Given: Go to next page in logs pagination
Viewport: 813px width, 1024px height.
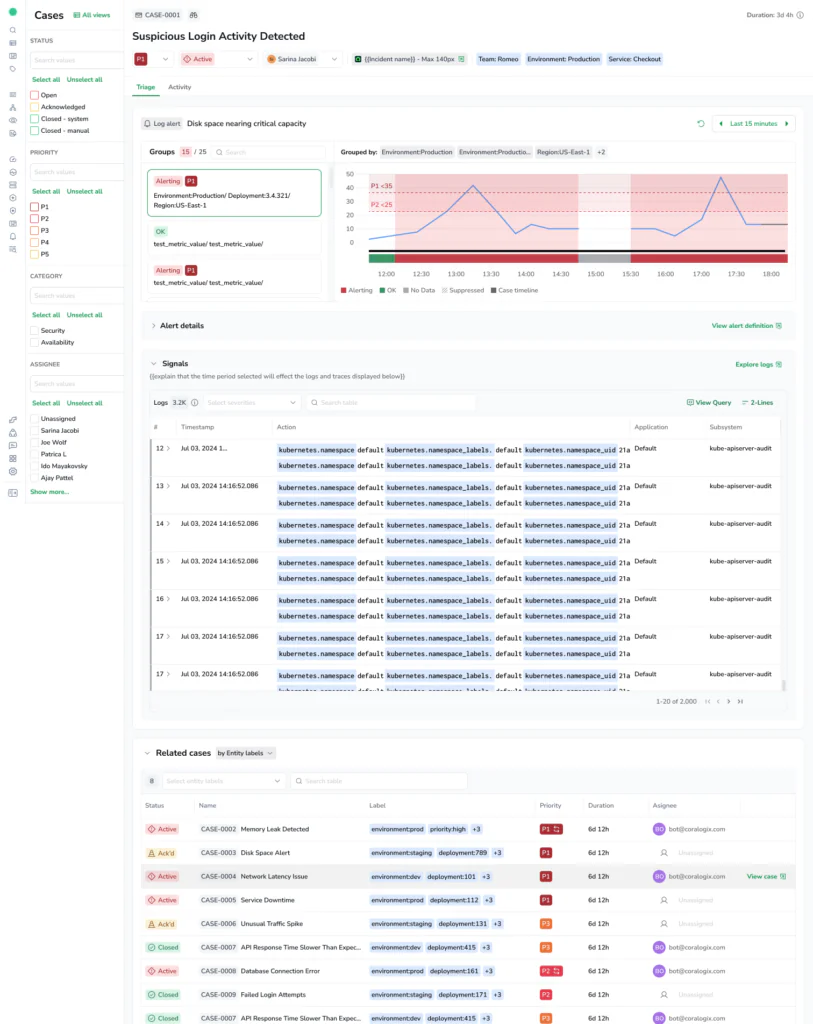Looking at the screenshot, I should pyautogui.click(x=729, y=701).
